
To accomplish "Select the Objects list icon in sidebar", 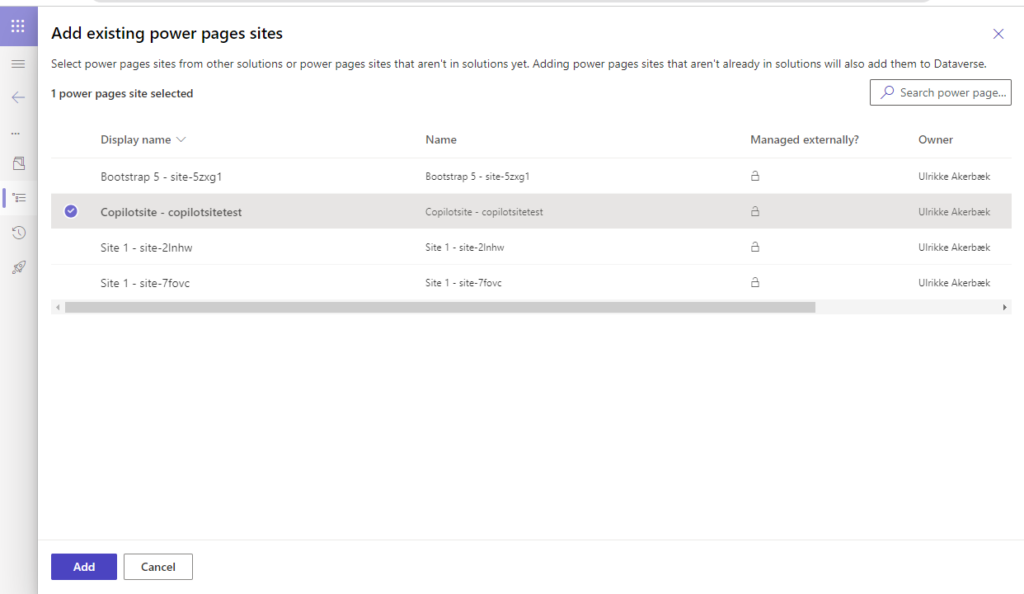I will (x=19, y=198).
